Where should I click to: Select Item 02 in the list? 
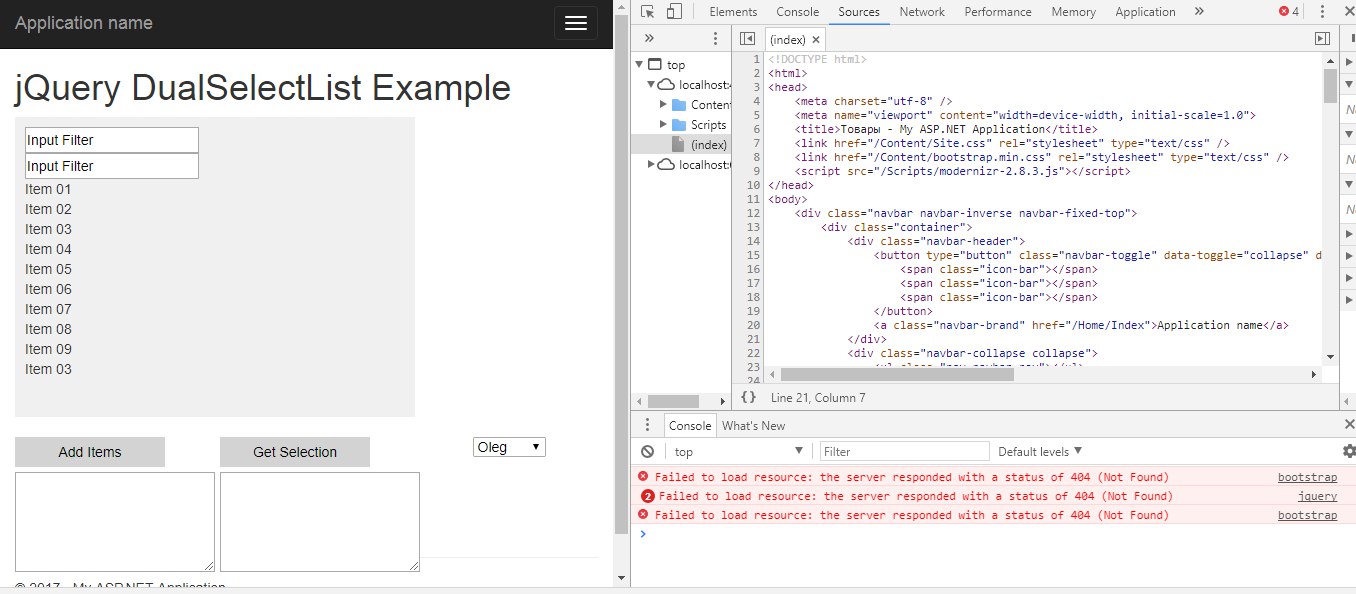point(48,209)
